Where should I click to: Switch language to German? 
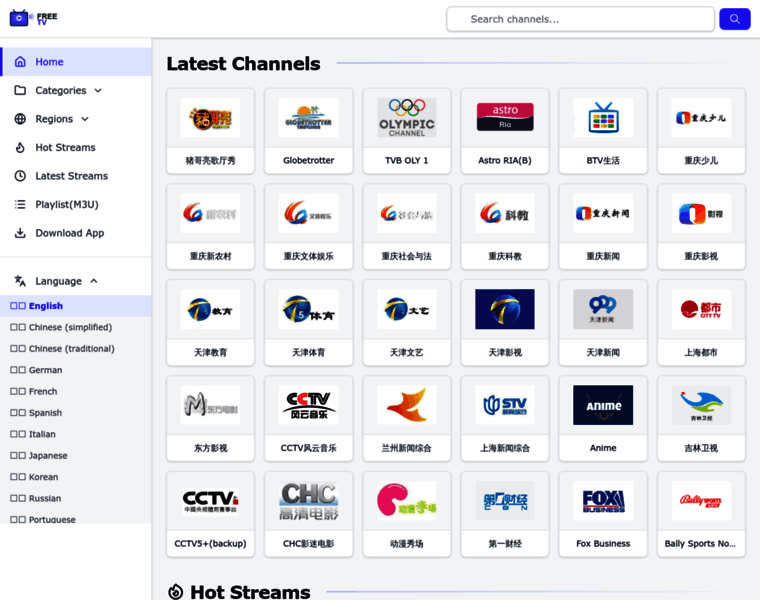[x=76, y=370]
